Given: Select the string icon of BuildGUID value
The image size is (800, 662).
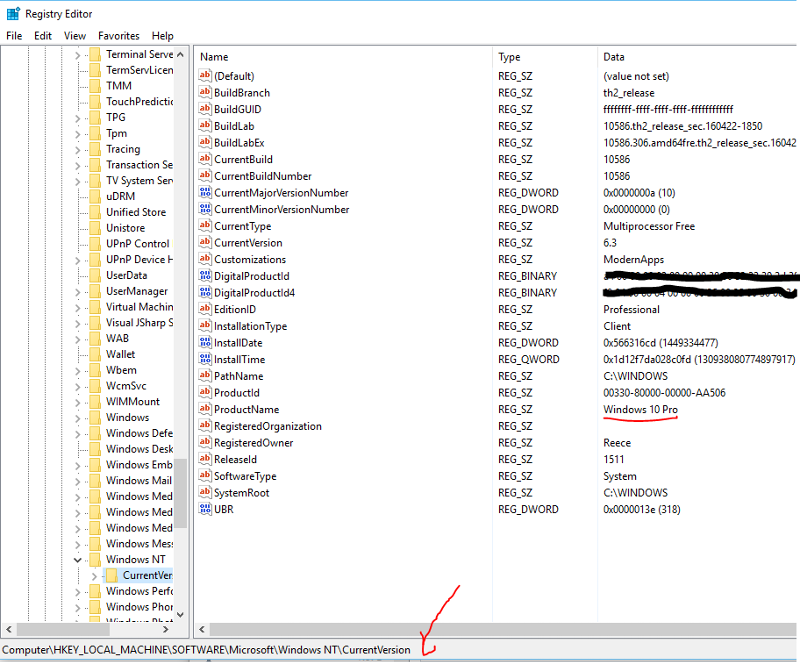Looking at the screenshot, I should (x=205, y=109).
